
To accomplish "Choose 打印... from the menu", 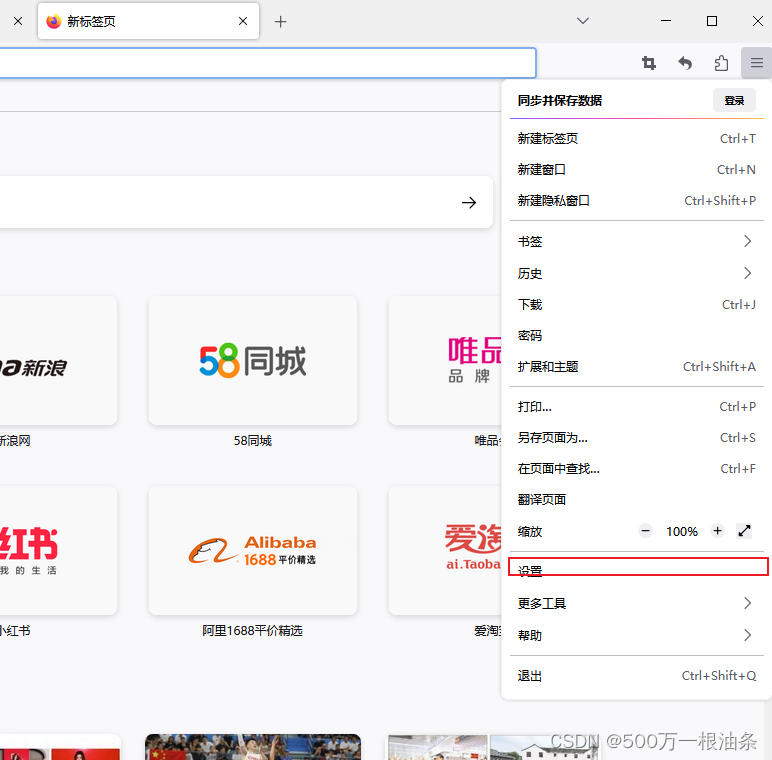I will [x=637, y=407].
